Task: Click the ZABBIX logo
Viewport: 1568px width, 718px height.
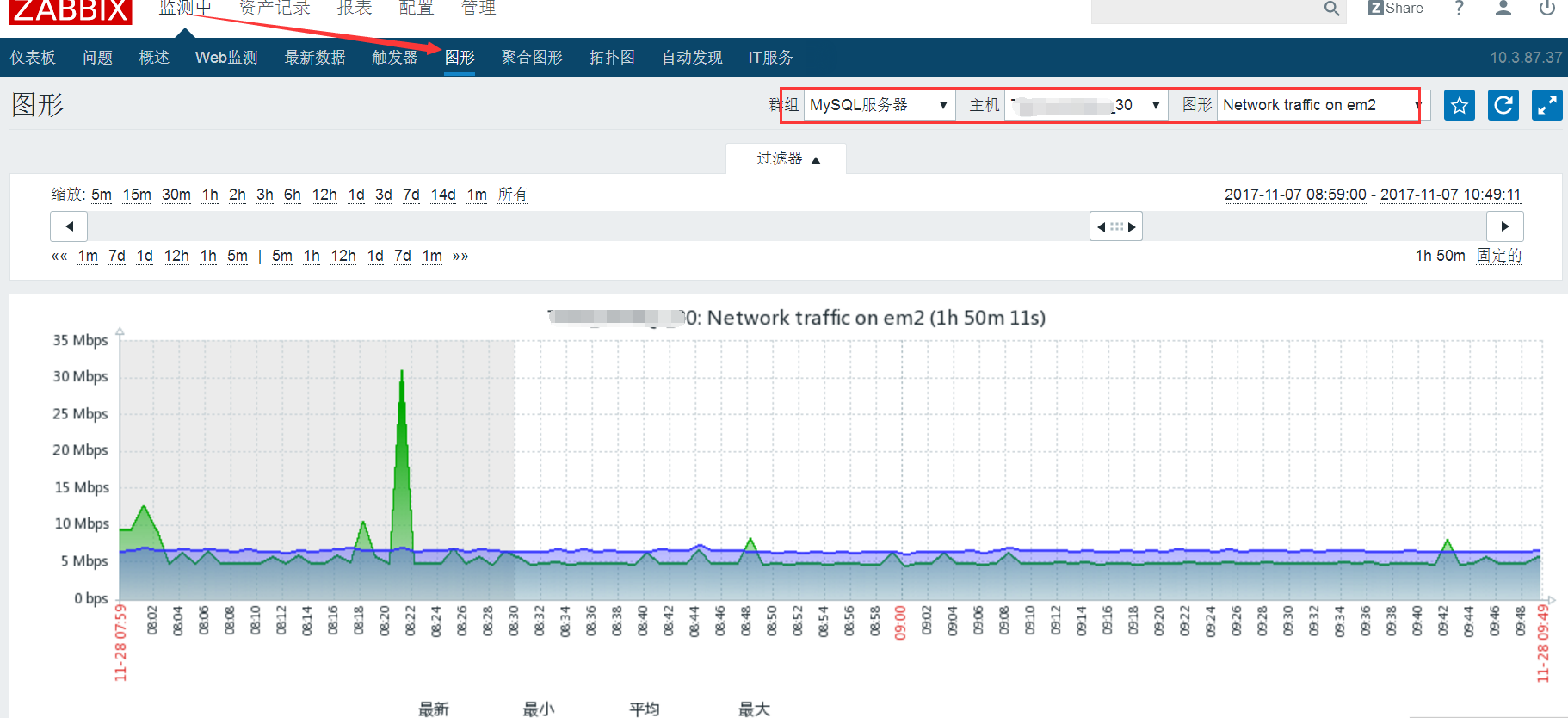Action: (71, 11)
